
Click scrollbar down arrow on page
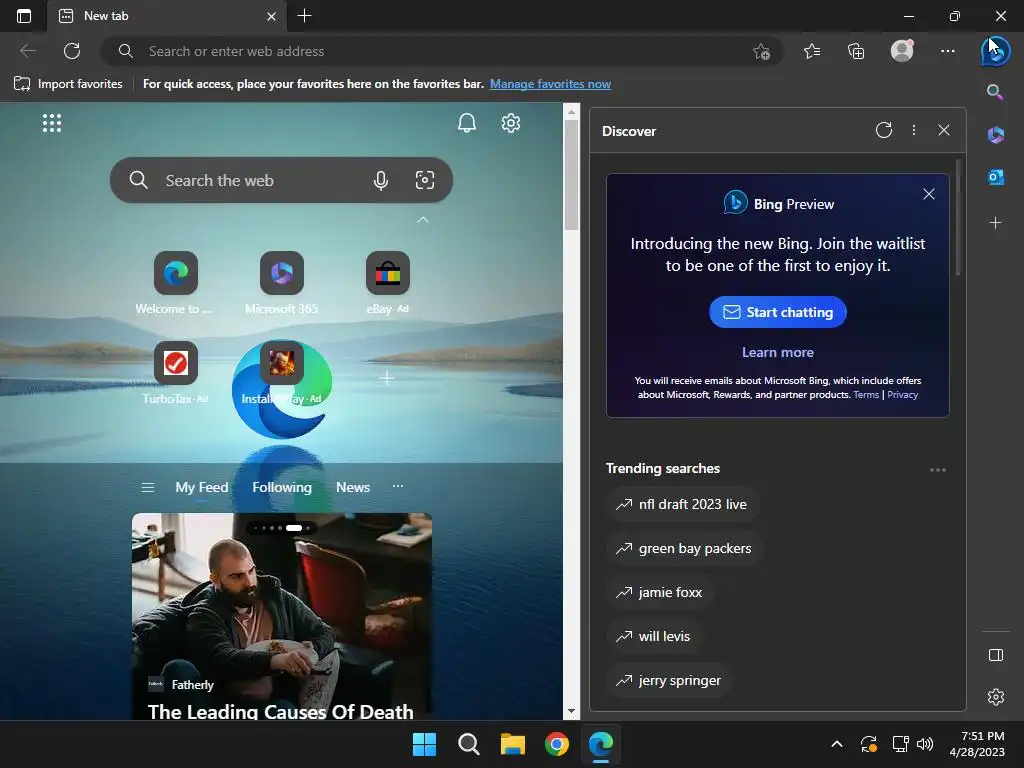point(571,711)
